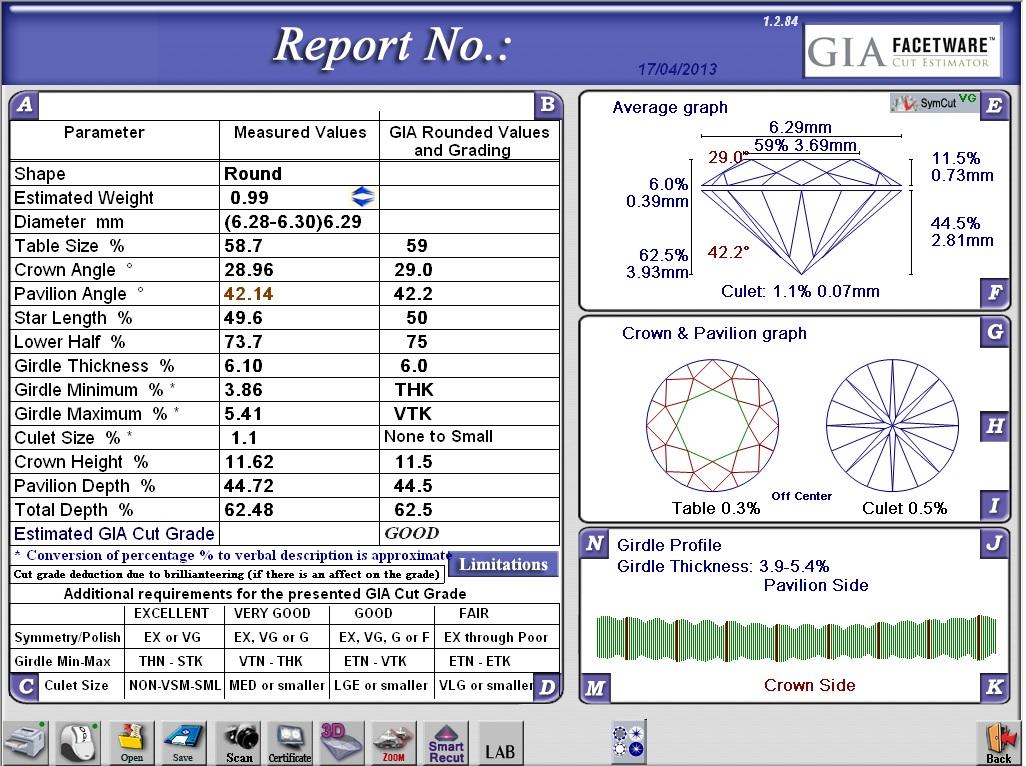
Task: Select the Zoom diamond icon
Action: (x=393, y=740)
